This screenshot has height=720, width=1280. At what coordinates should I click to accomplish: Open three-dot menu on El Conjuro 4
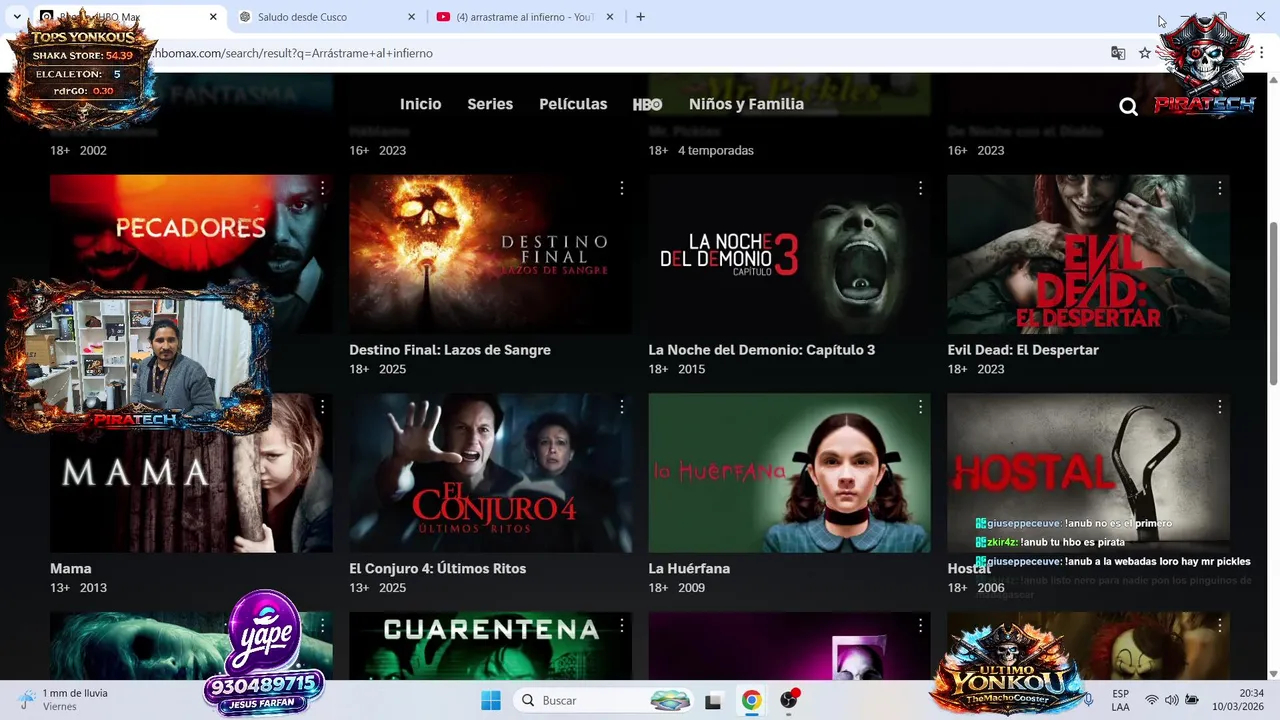click(x=621, y=407)
